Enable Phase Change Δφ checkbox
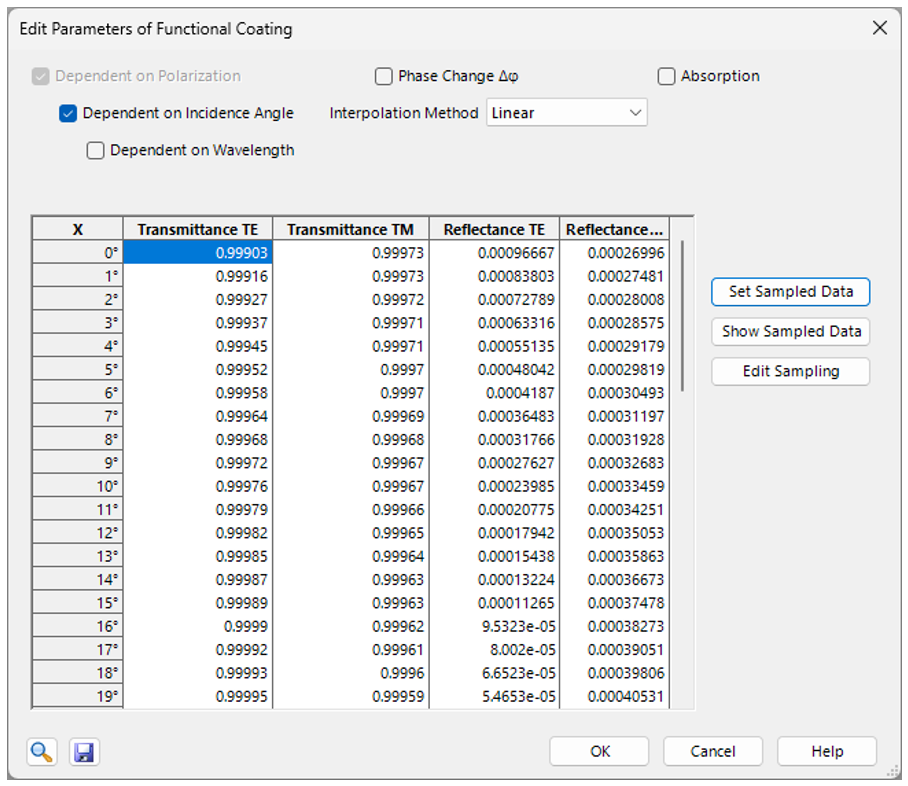Image resolution: width=908 pixels, height=786 pixels. (x=383, y=76)
